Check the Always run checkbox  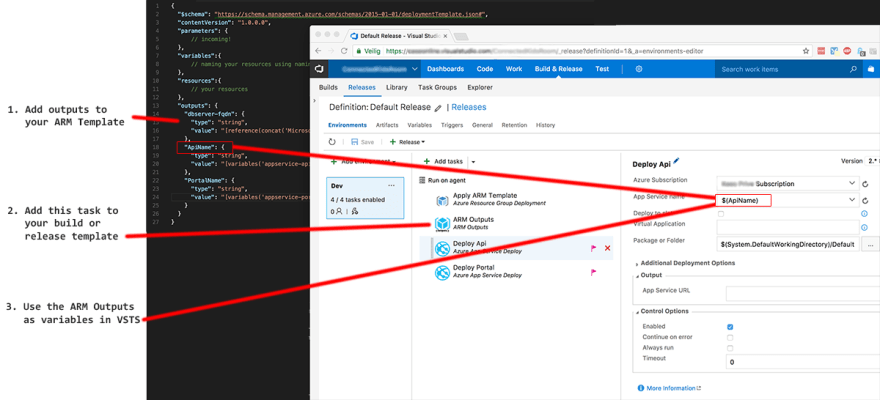coord(730,348)
